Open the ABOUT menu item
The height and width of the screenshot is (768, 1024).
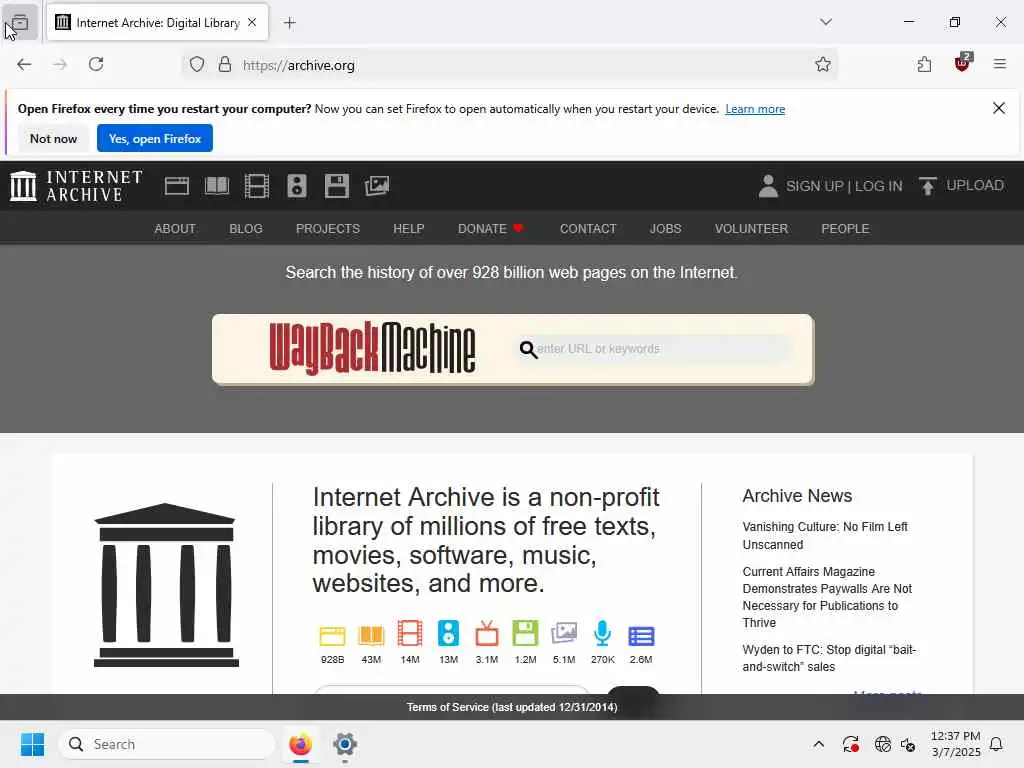pos(175,229)
